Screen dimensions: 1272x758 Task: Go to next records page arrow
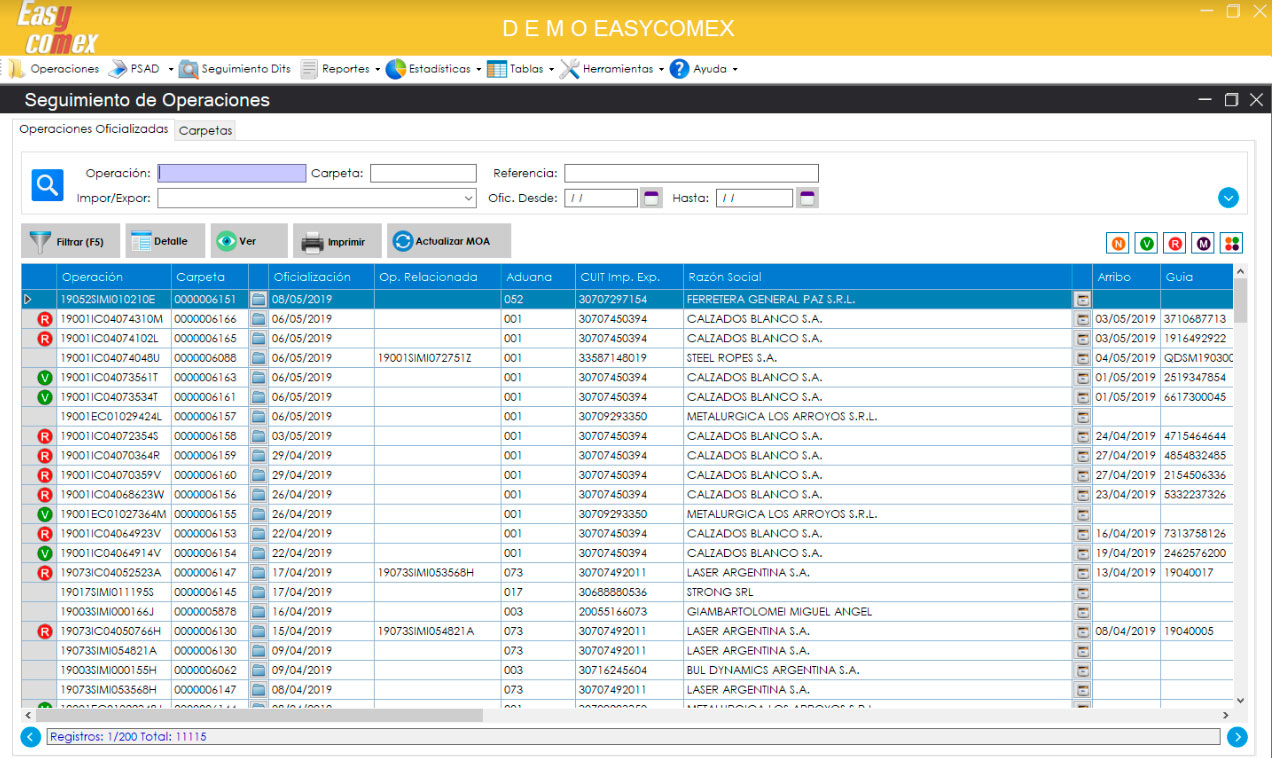tap(1237, 737)
